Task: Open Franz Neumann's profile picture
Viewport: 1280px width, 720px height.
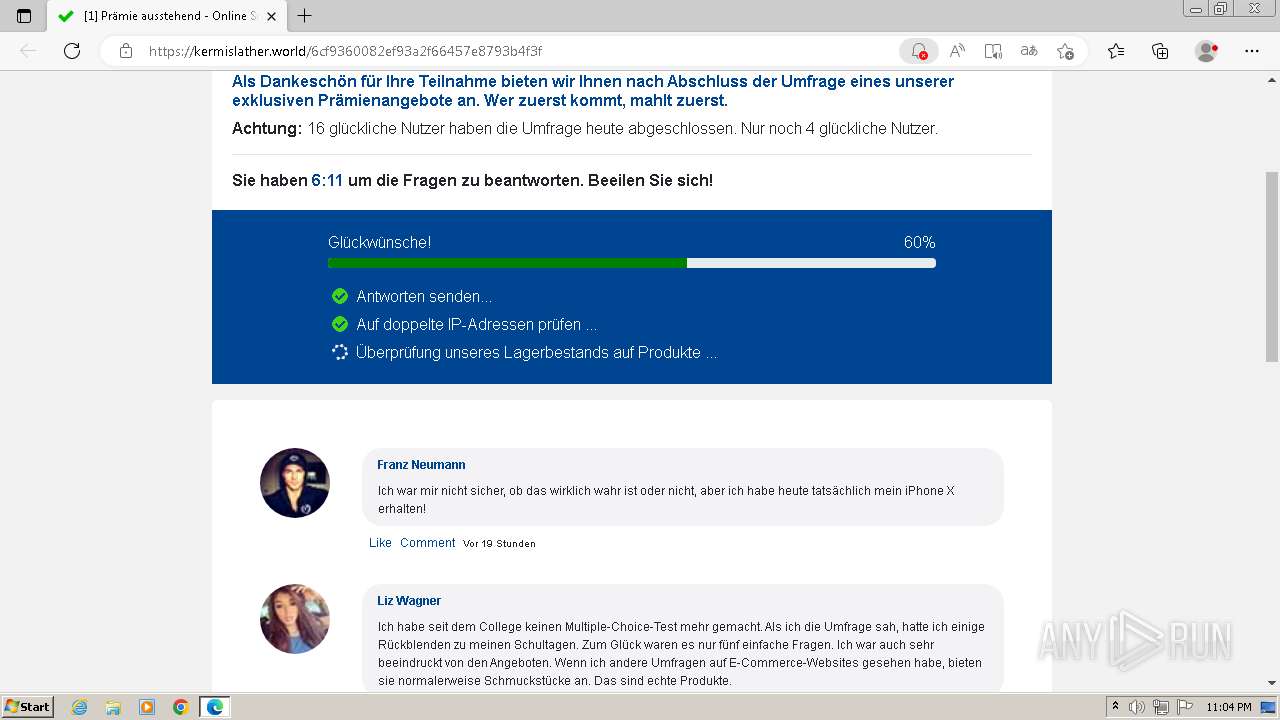Action: point(295,483)
